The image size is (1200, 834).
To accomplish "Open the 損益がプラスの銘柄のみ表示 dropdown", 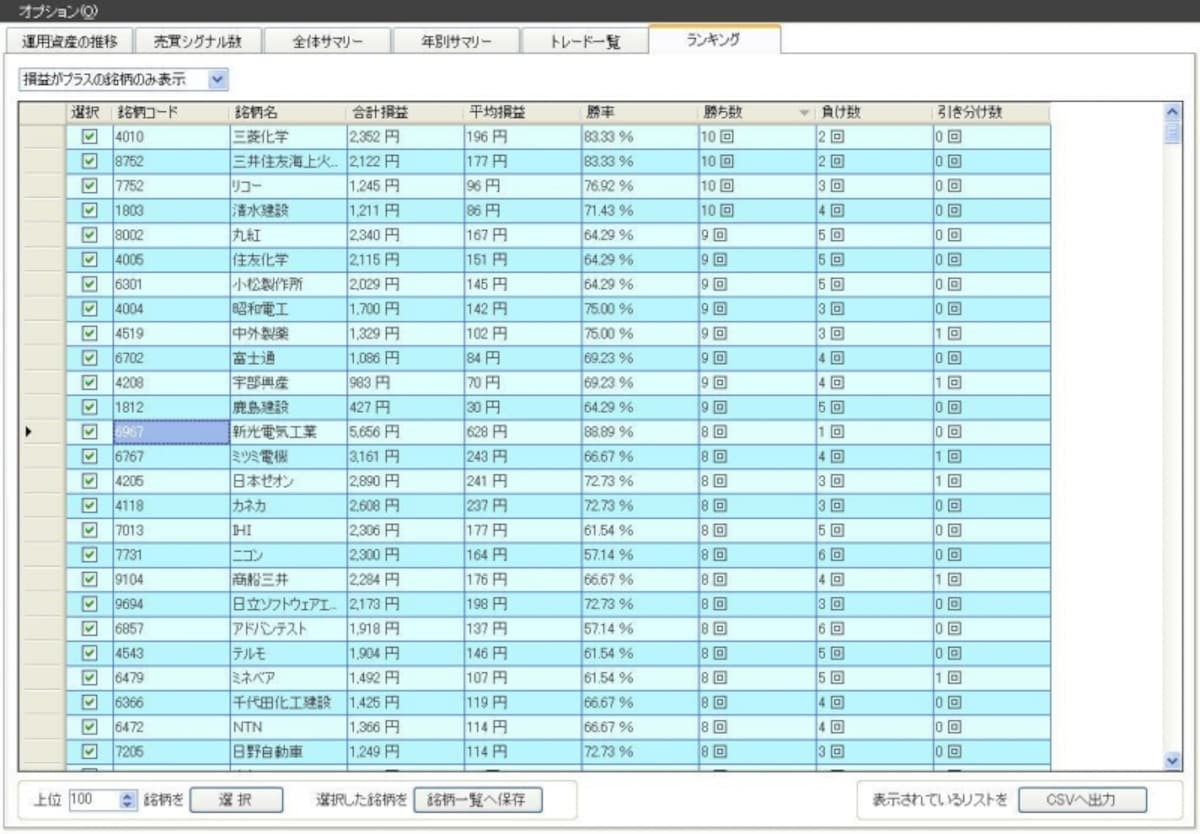I will 124,78.
